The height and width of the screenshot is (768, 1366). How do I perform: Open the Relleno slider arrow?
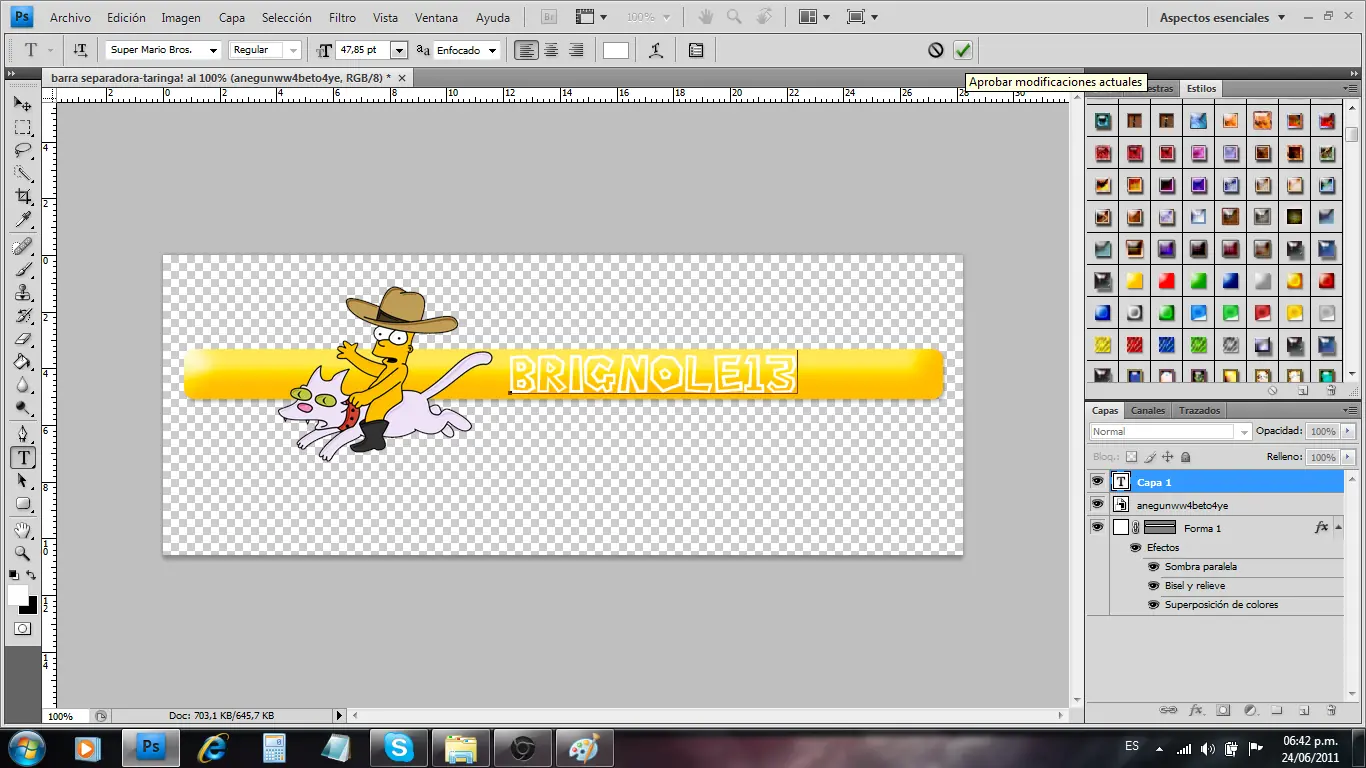pyautogui.click(x=1348, y=457)
